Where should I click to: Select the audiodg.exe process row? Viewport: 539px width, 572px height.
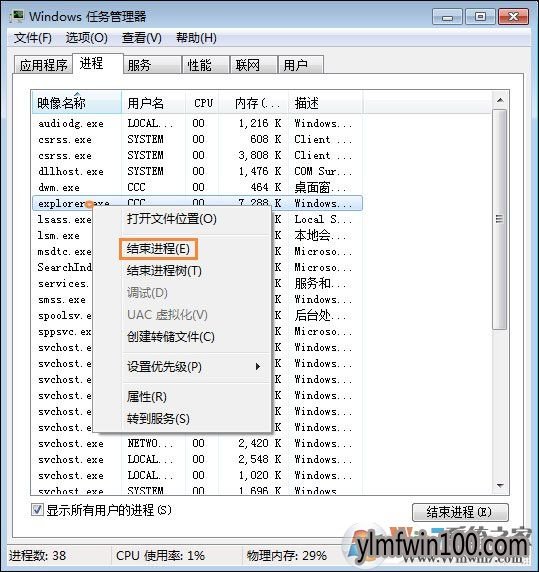(197, 123)
